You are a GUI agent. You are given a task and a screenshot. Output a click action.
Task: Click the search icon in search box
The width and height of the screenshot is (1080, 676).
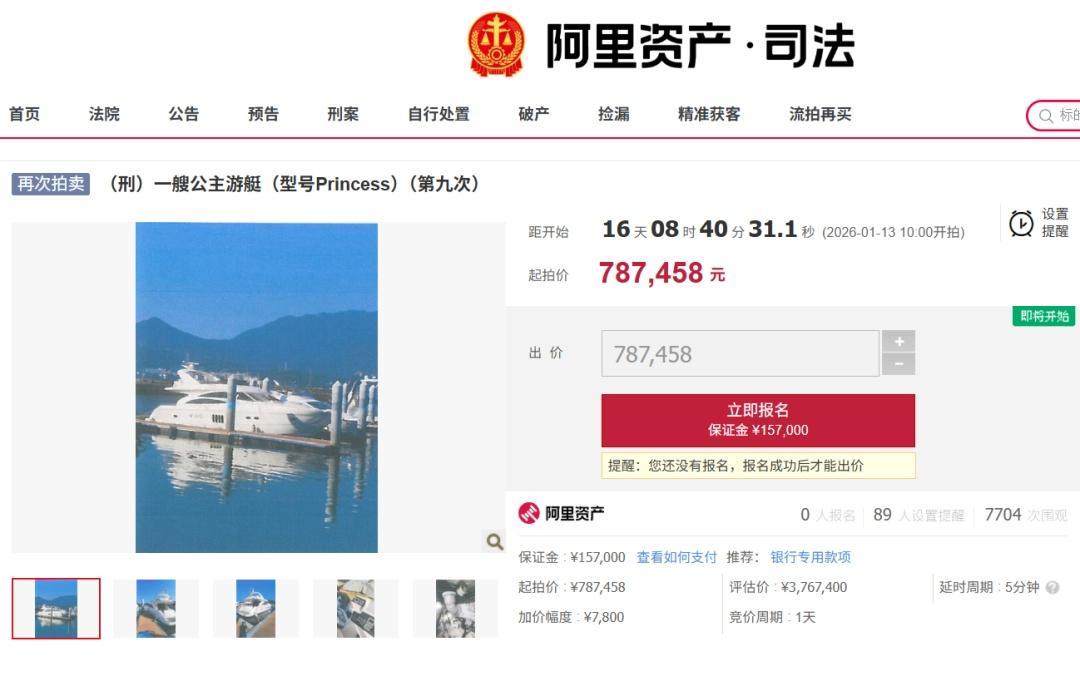tap(1046, 116)
